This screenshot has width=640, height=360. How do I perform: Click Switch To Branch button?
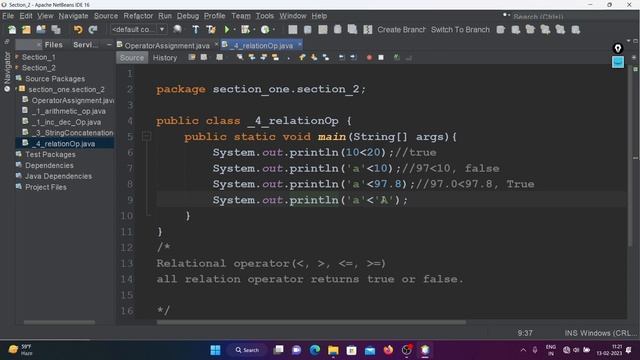(x=460, y=29)
